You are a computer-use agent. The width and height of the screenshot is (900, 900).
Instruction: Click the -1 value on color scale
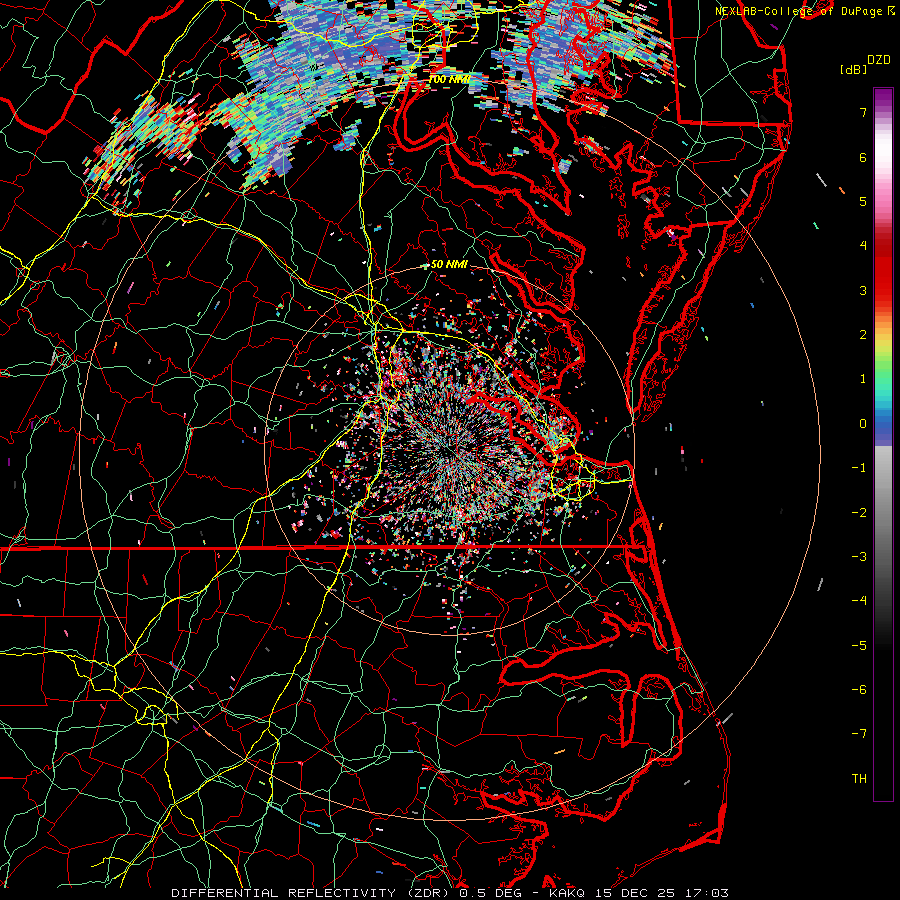pos(859,468)
